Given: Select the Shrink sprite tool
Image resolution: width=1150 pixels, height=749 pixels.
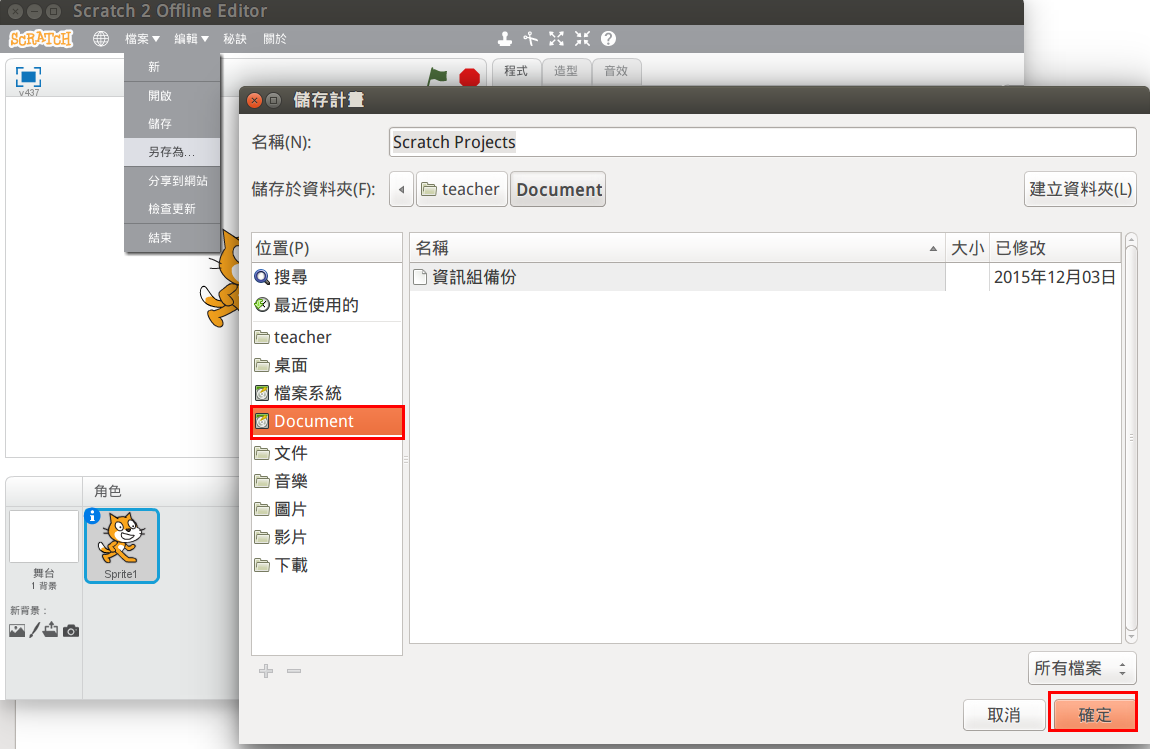Looking at the screenshot, I should click(582, 39).
